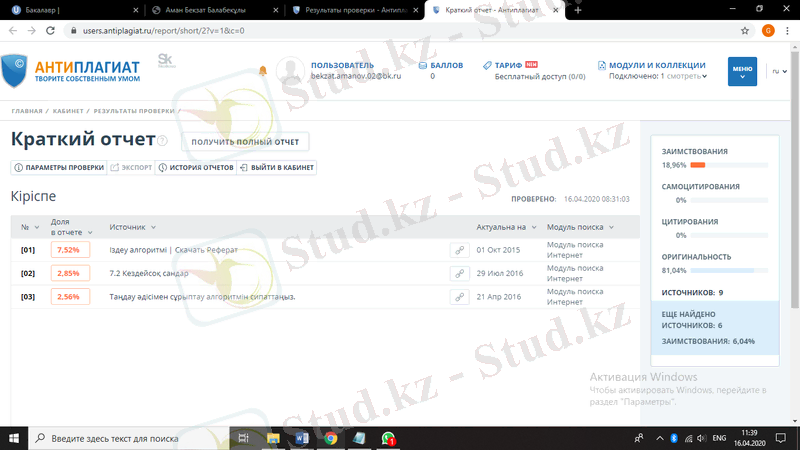View site security lock info
The image size is (800, 450).
[74, 31]
